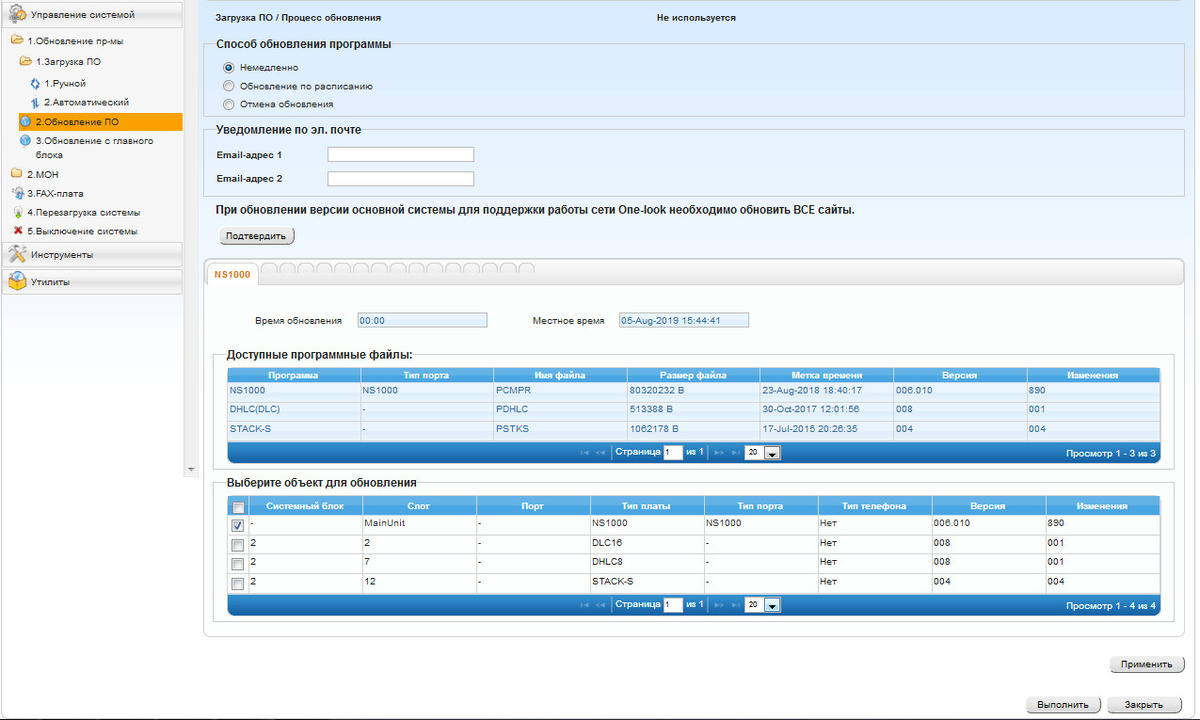Check the STACK-S slot 12 row checkbox
Image resolution: width=1200 pixels, height=720 pixels.
click(x=237, y=583)
